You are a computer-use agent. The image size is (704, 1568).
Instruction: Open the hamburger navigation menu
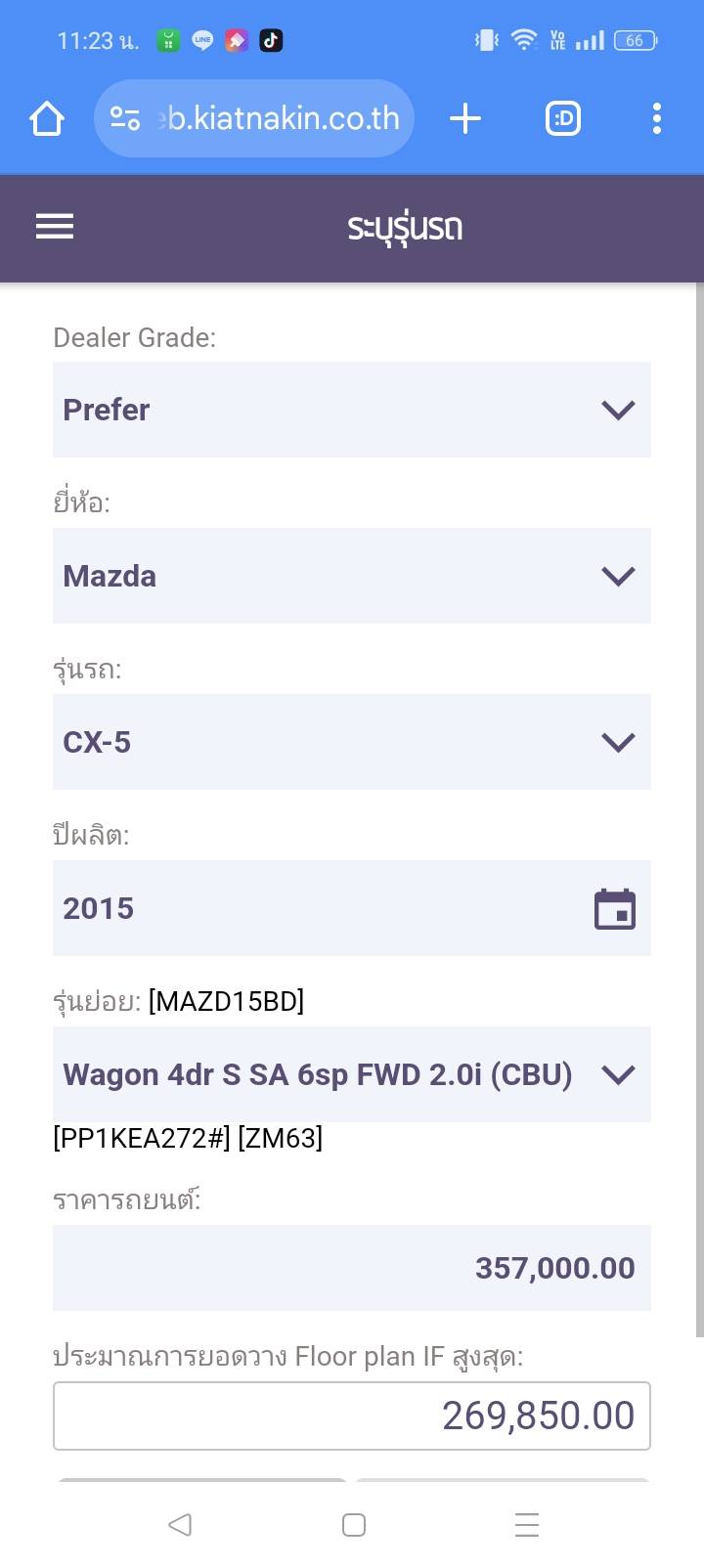click(x=55, y=227)
